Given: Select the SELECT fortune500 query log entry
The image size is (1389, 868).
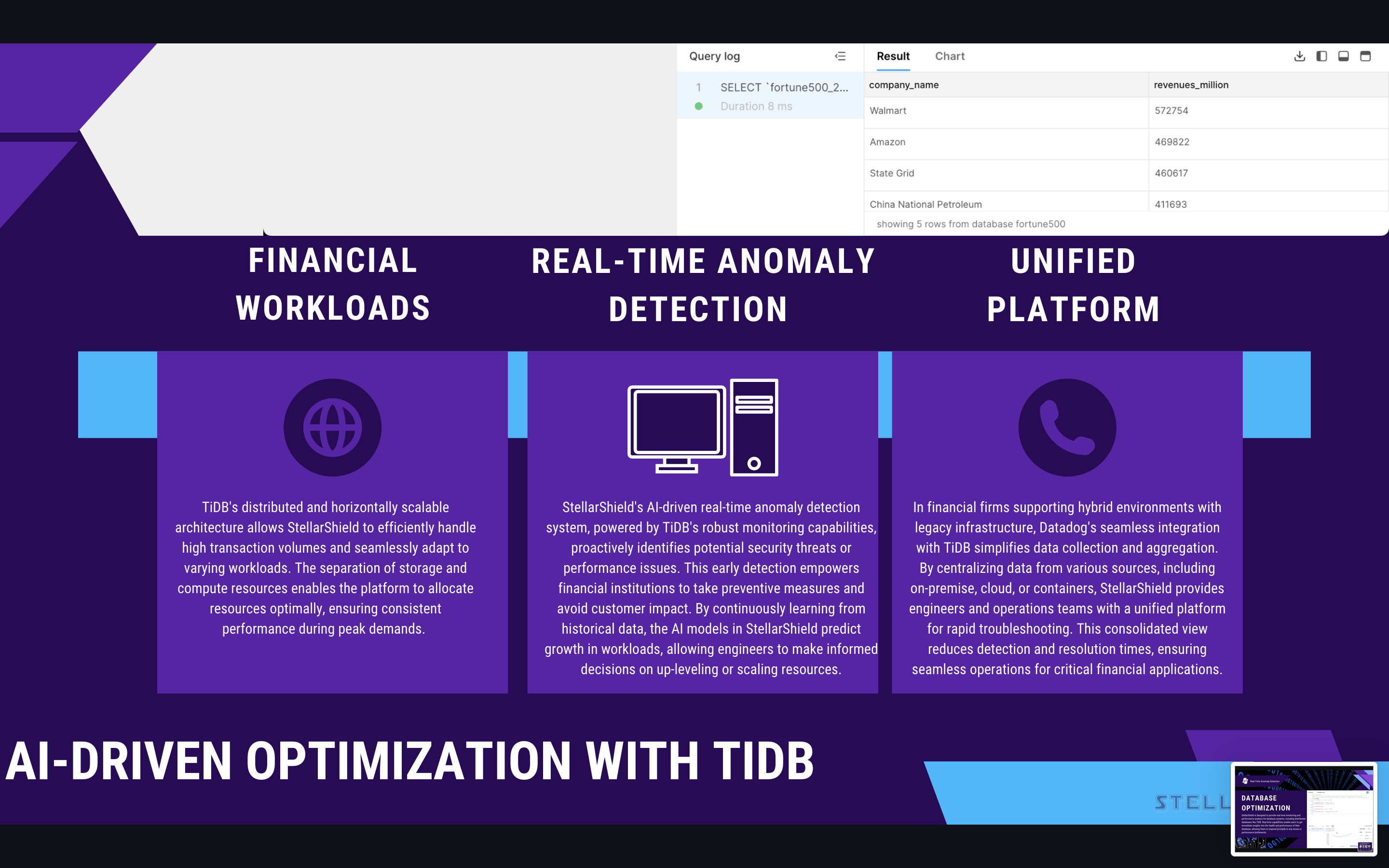Looking at the screenshot, I should (x=783, y=87).
